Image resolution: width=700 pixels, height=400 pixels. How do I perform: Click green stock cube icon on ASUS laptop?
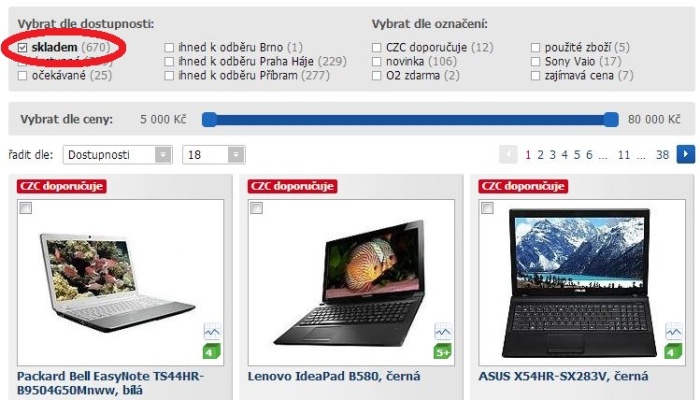[x=673, y=351]
